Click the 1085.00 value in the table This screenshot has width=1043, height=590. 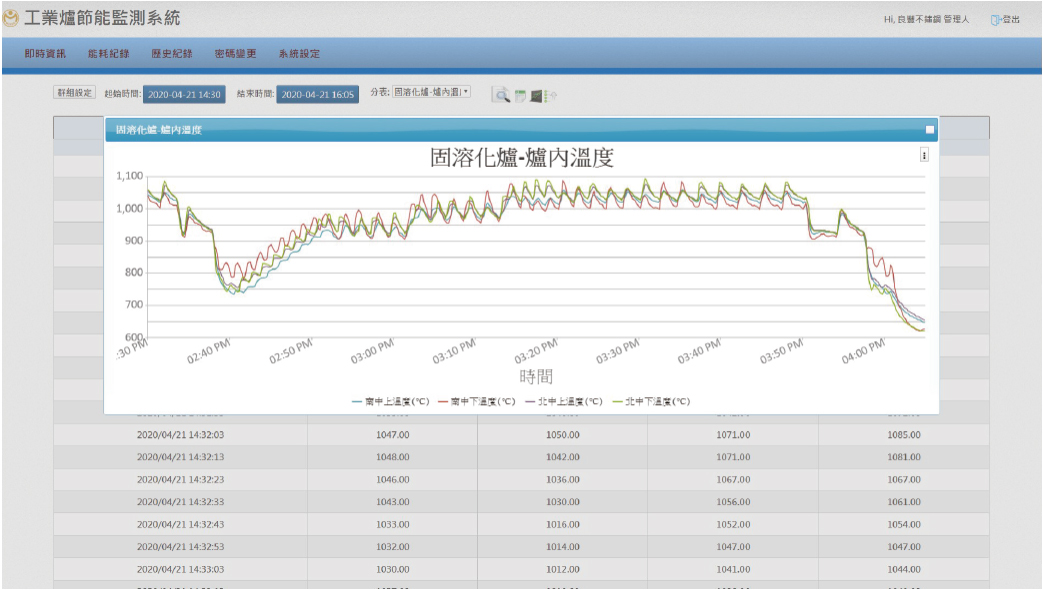pyautogui.click(x=904, y=435)
